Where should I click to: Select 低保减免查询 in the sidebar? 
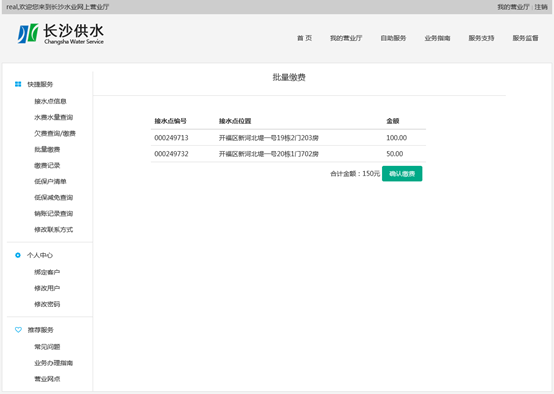click(53, 198)
